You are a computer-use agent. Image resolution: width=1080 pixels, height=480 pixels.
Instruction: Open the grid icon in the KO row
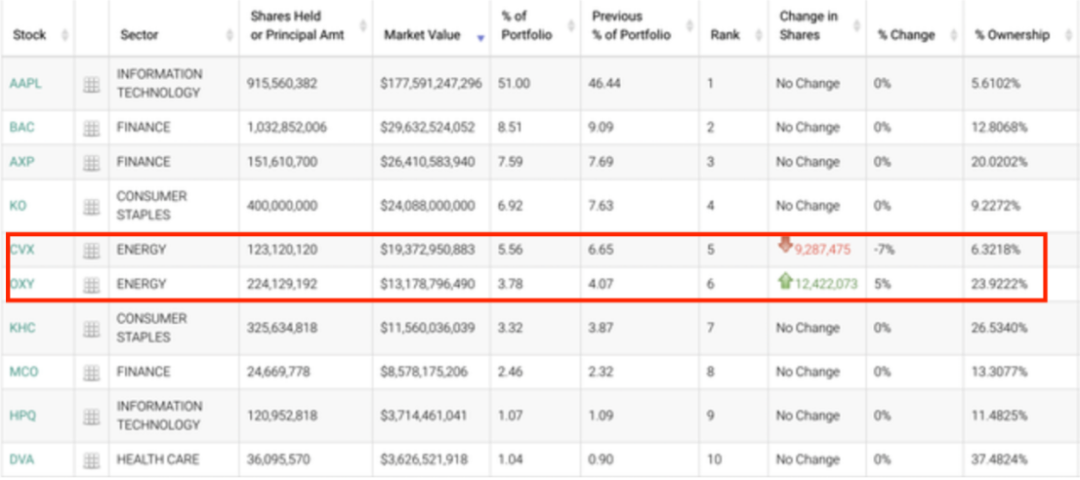click(91, 206)
